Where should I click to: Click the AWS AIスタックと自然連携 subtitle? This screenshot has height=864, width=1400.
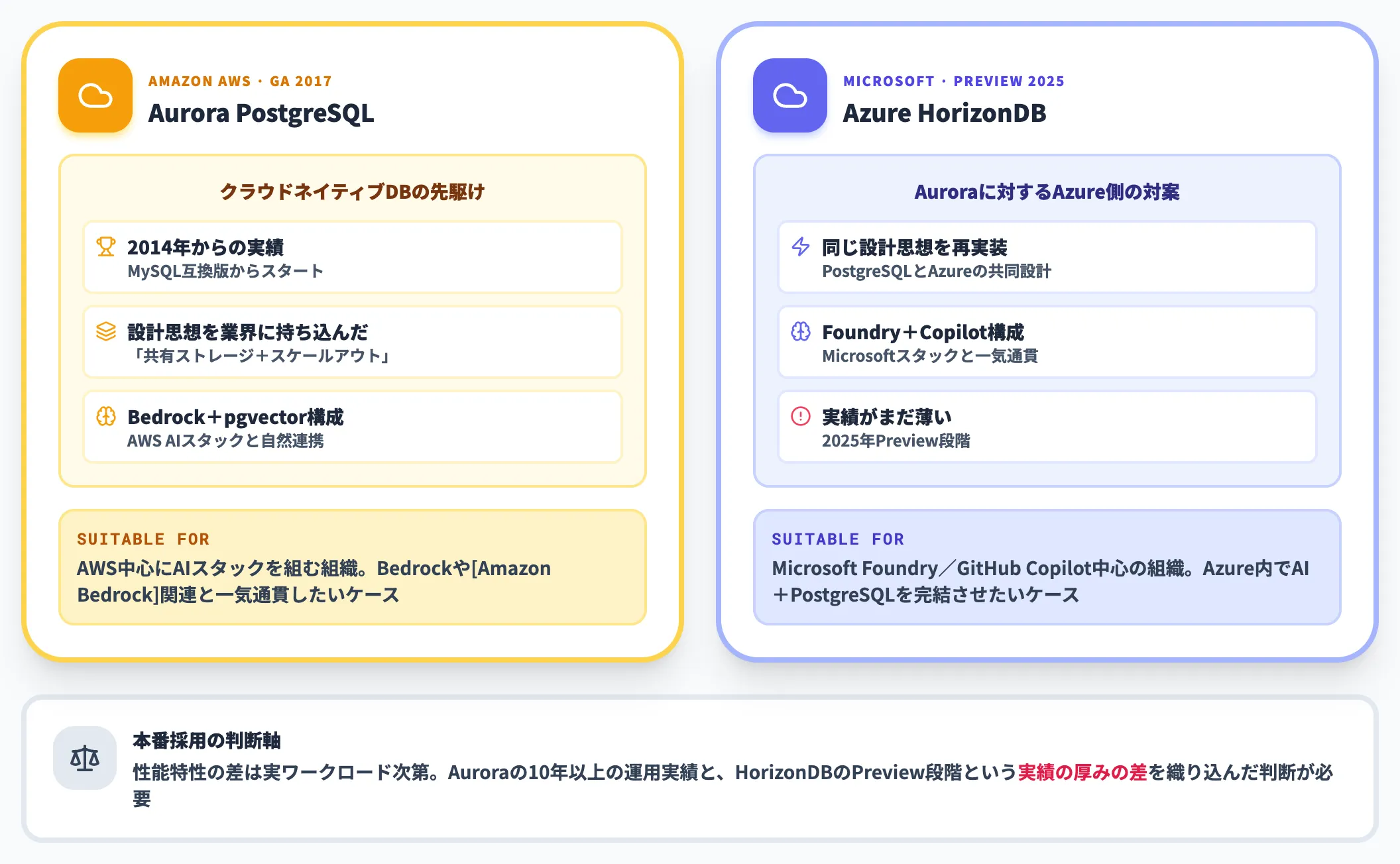(x=225, y=441)
